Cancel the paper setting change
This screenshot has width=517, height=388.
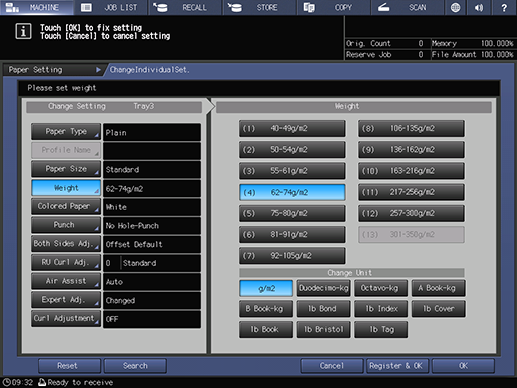332,366
